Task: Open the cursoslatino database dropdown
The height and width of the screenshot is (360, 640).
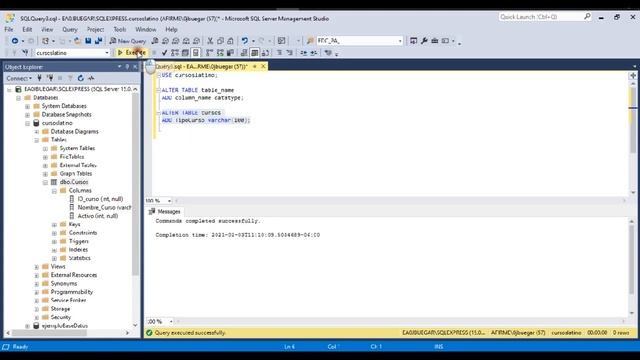Action: (107, 53)
